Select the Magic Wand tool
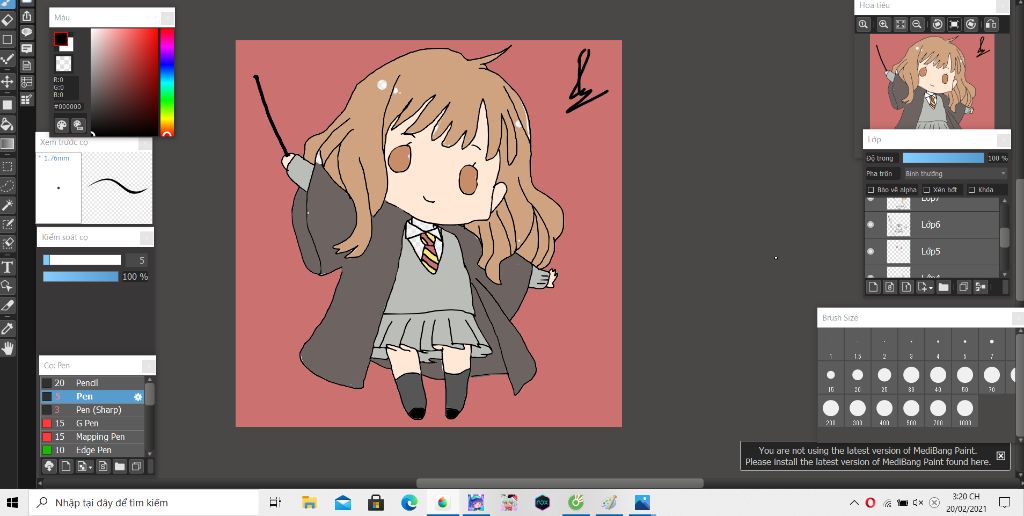 (x=7, y=206)
